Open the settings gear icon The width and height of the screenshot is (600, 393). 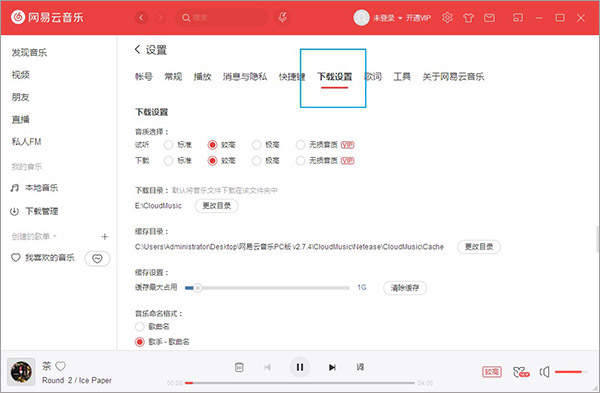pos(447,18)
